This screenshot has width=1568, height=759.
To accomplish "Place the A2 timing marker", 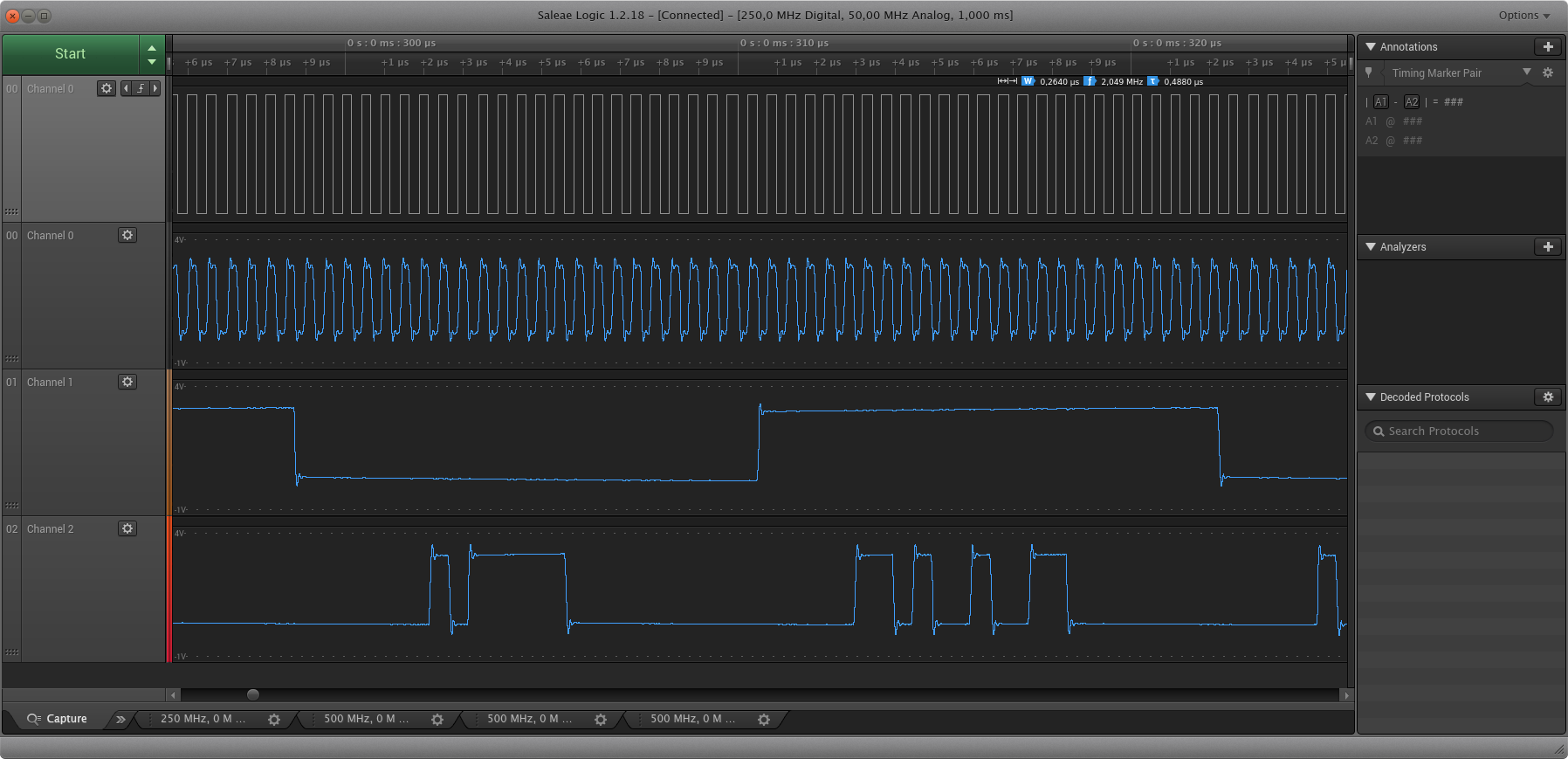I will click(x=1412, y=102).
